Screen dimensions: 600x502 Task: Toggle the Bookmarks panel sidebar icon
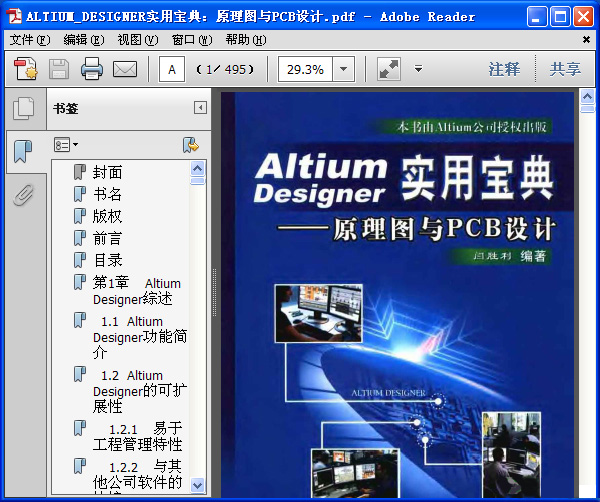pyautogui.click(x=23, y=151)
